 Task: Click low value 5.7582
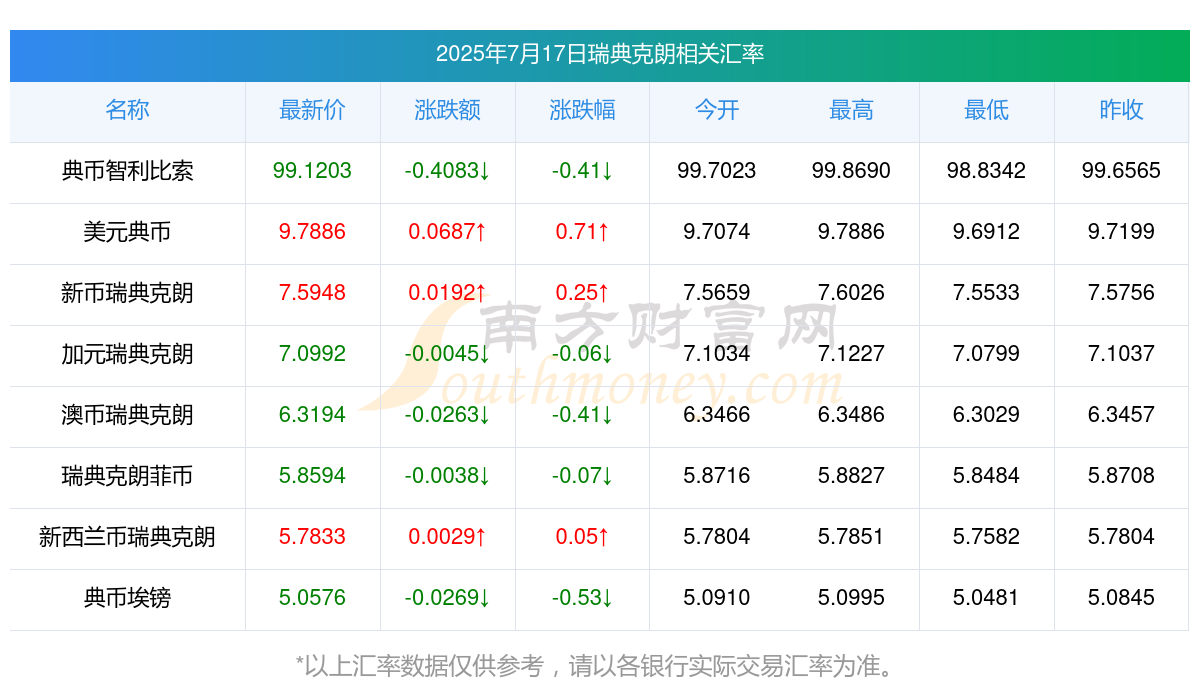(986, 537)
